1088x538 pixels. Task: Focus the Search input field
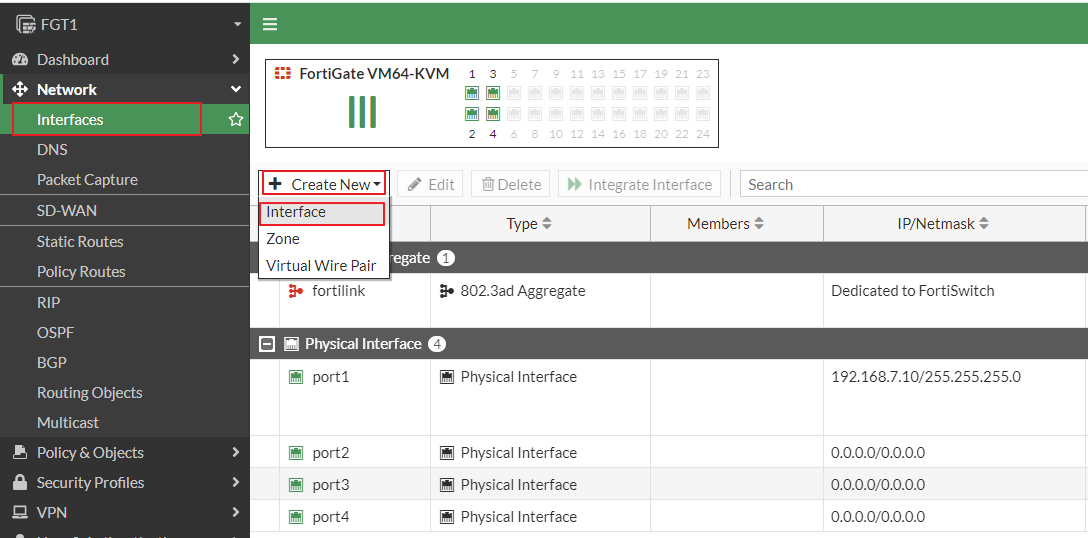[x=913, y=184]
